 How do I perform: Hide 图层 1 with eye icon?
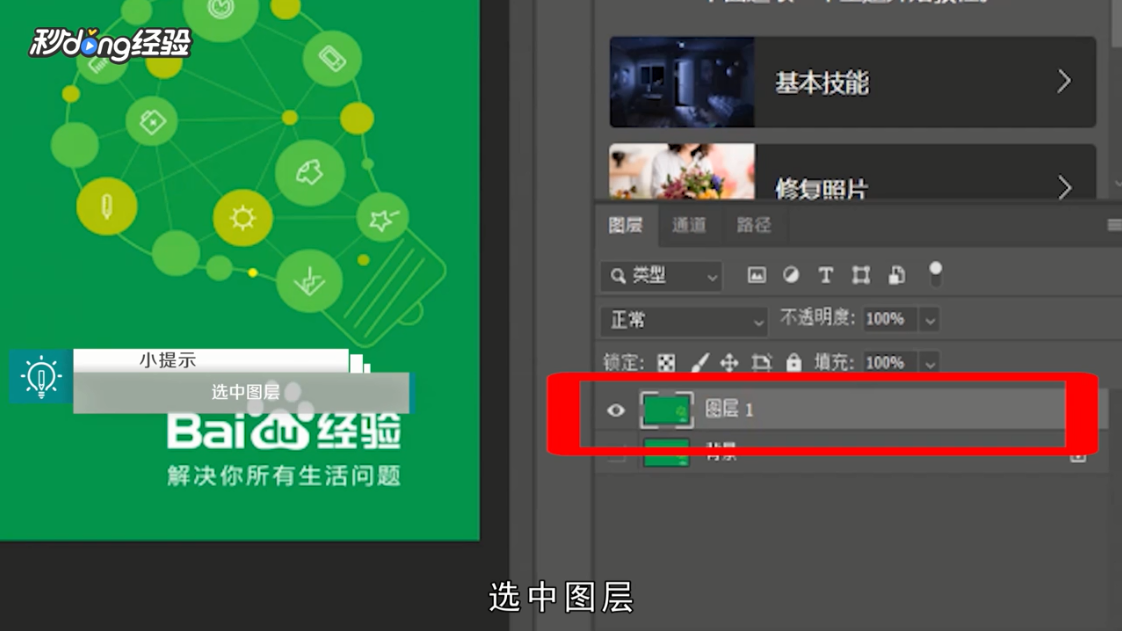pos(615,410)
